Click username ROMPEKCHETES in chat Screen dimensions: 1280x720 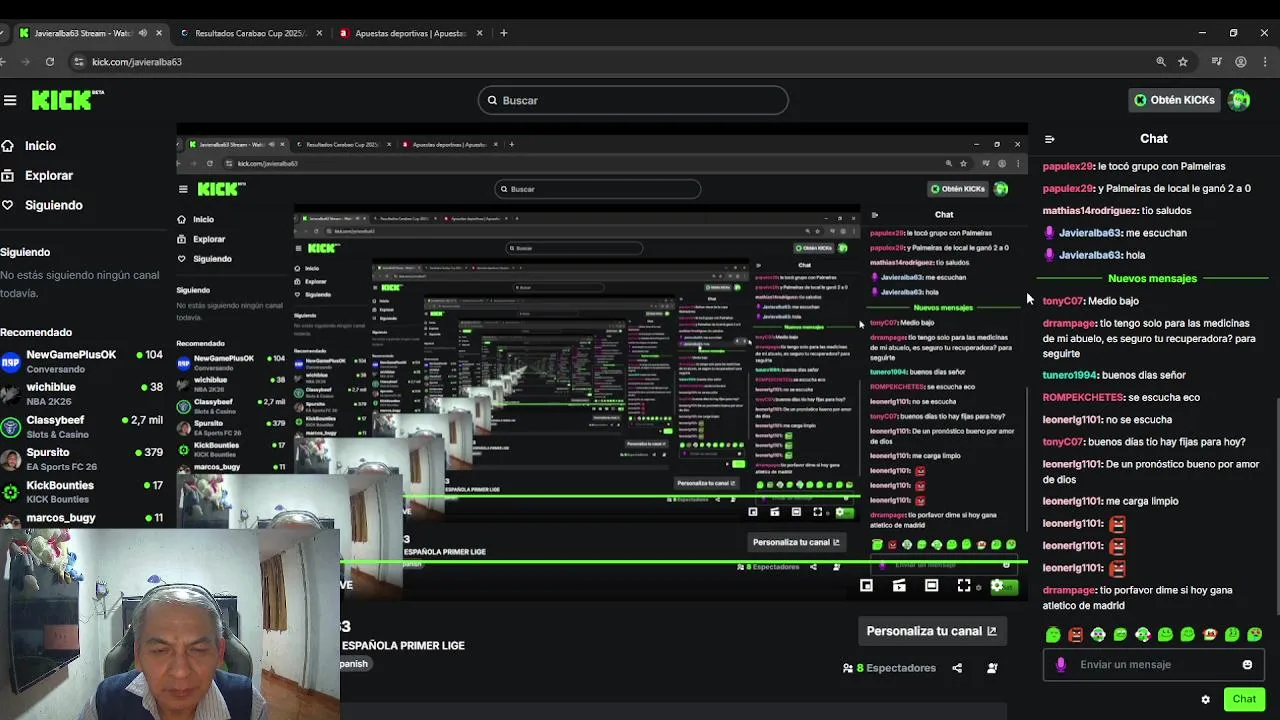[x=1083, y=397]
